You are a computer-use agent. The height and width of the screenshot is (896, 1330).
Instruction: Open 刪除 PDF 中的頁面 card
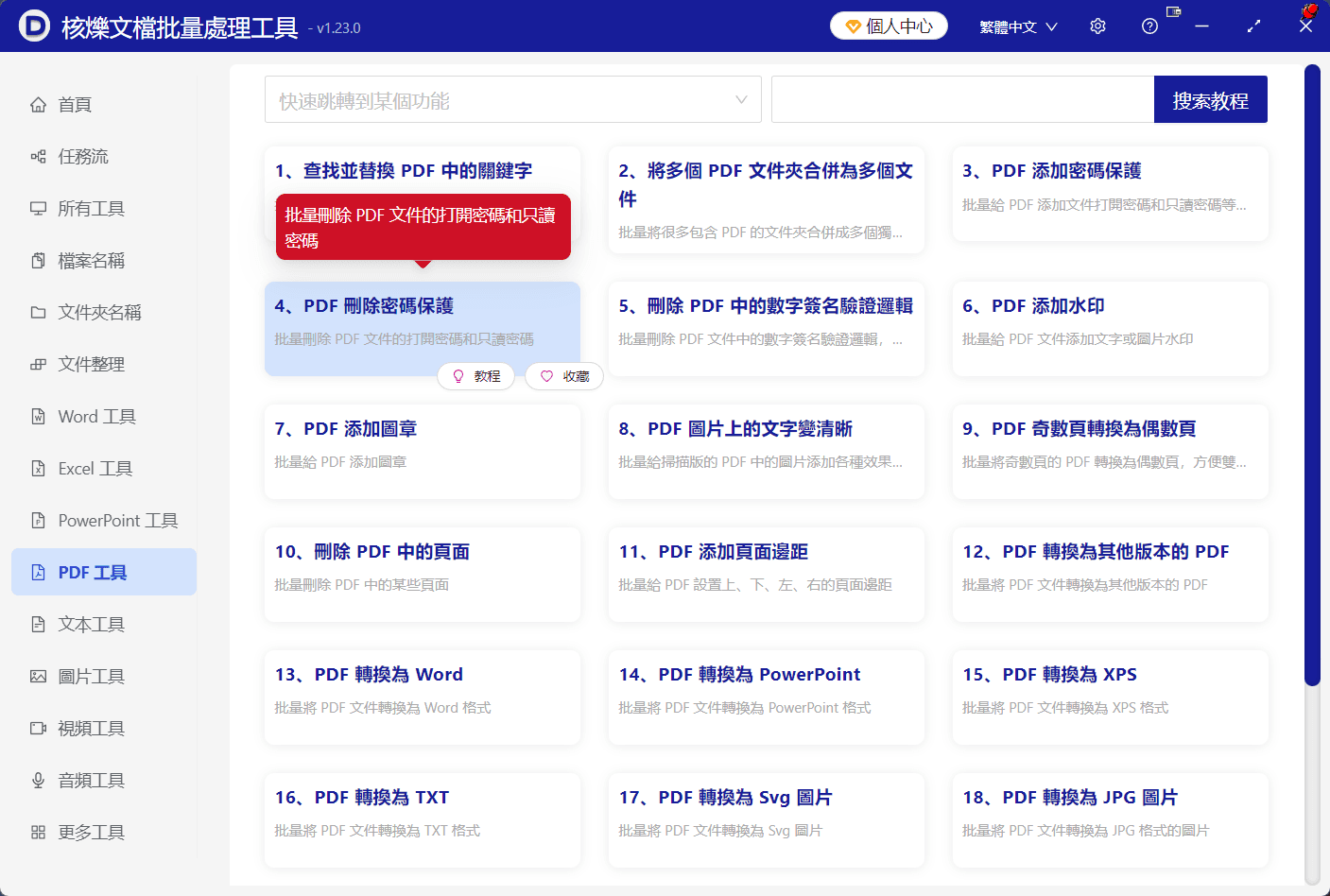tap(423, 575)
